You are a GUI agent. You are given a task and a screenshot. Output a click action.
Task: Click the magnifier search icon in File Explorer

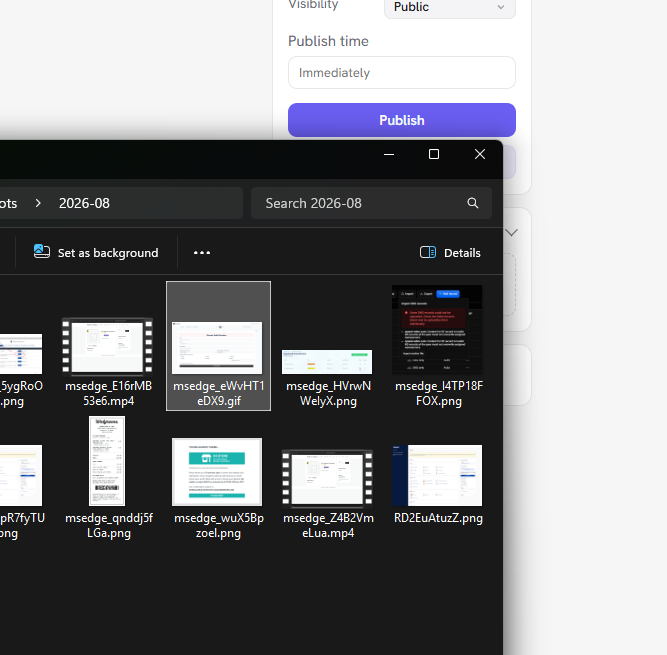(x=473, y=203)
